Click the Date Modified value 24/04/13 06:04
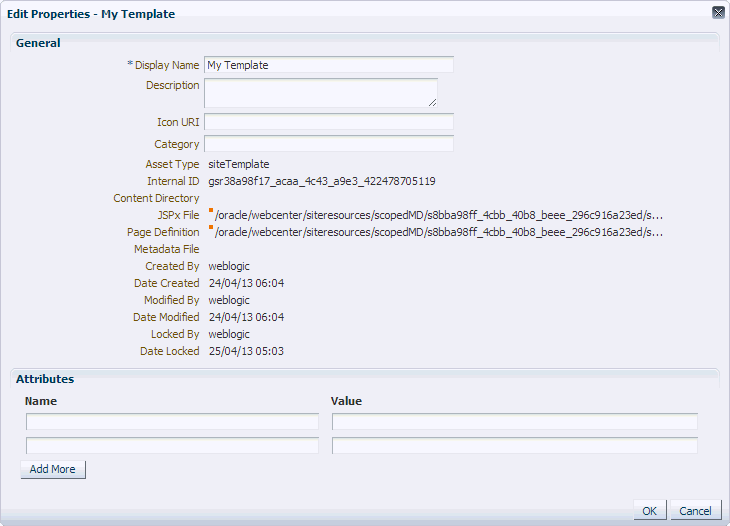Screen dimensions: 730x526 [x=246, y=317]
